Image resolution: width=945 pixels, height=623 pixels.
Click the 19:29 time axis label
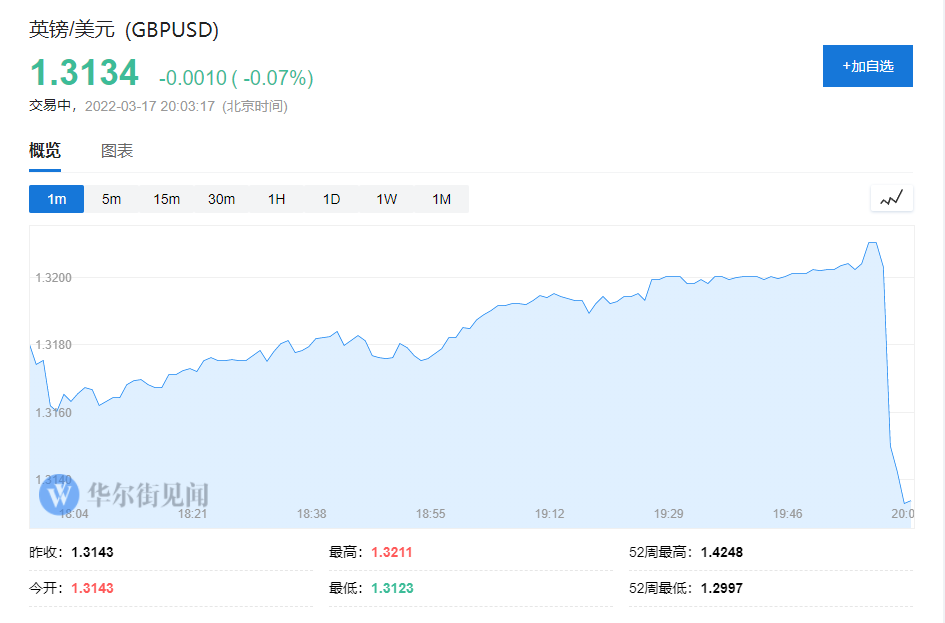tap(668, 514)
